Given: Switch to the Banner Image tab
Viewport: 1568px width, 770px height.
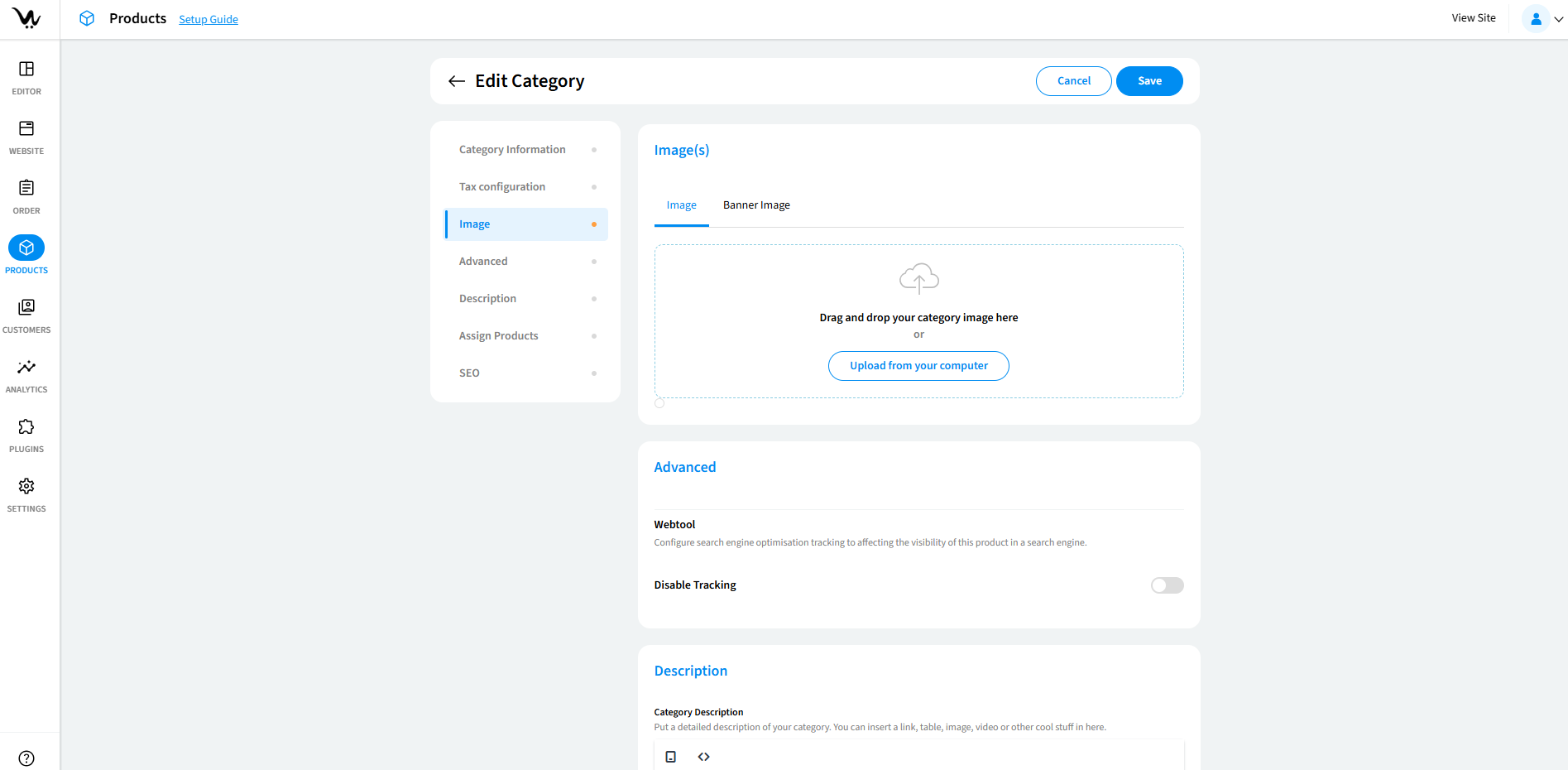Looking at the screenshot, I should pyautogui.click(x=756, y=205).
